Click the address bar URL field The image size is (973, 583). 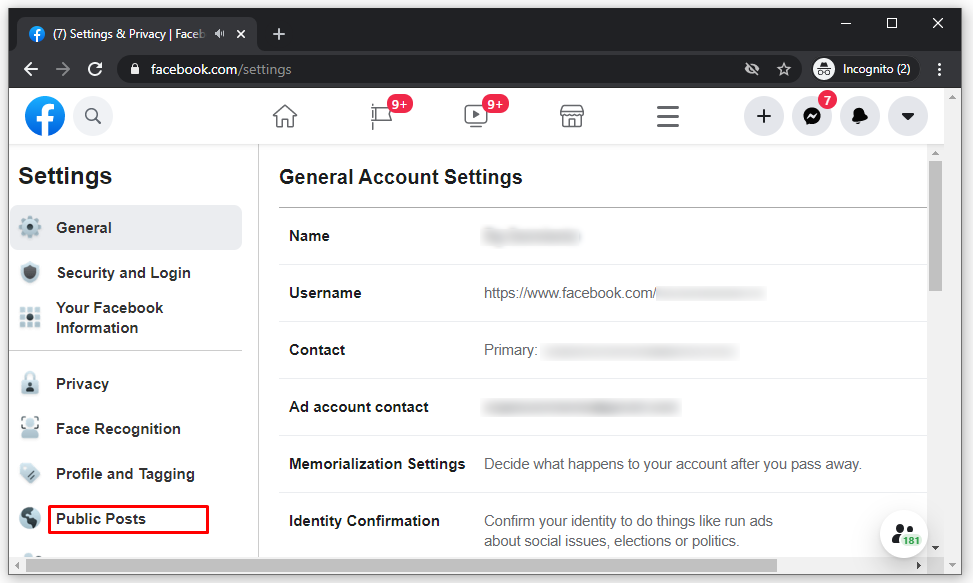pyautogui.click(x=400, y=69)
